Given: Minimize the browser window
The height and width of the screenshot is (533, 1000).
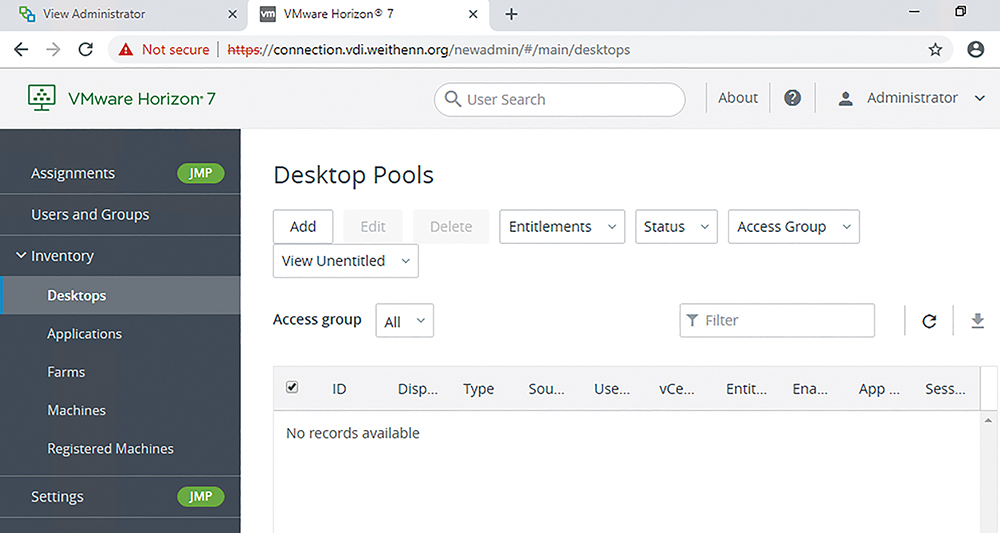Looking at the screenshot, I should click(x=914, y=11).
